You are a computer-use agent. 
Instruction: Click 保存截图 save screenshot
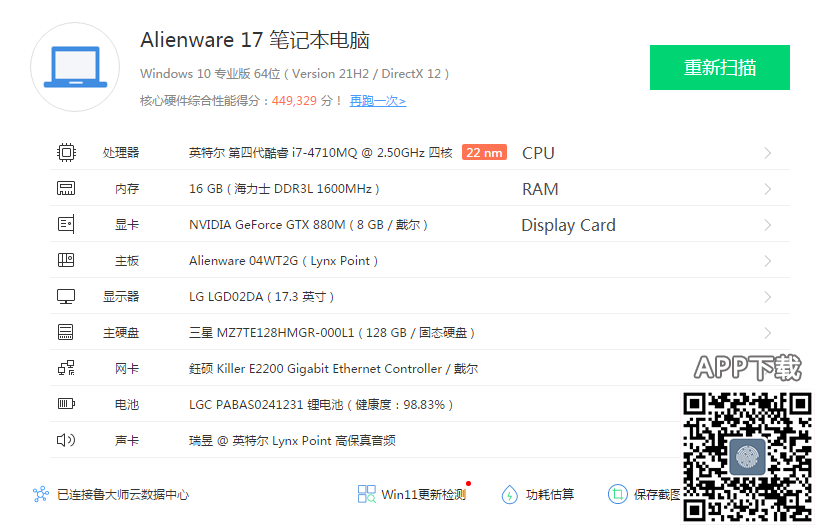click(x=657, y=494)
